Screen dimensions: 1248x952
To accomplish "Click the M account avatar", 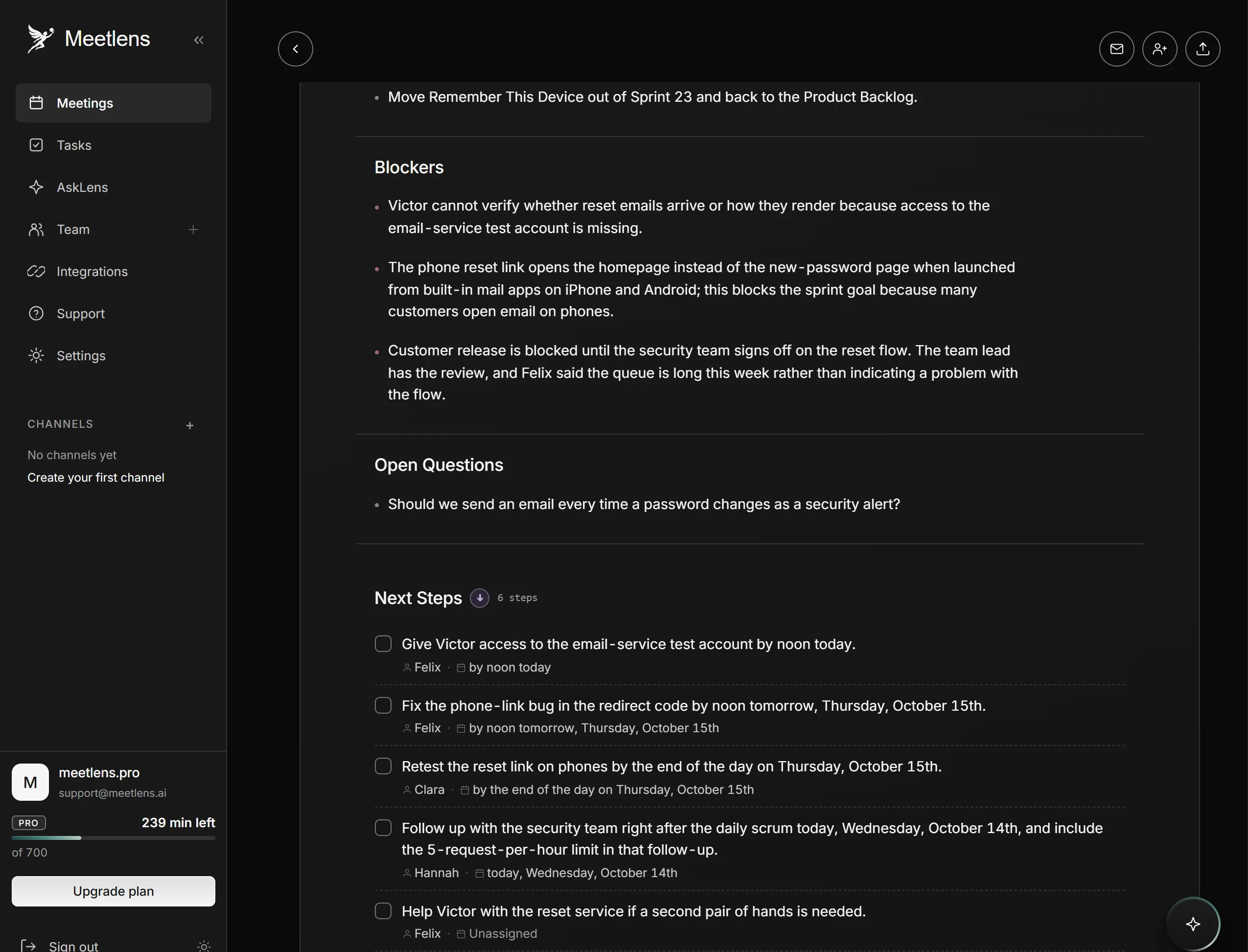I will pos(30,782).
